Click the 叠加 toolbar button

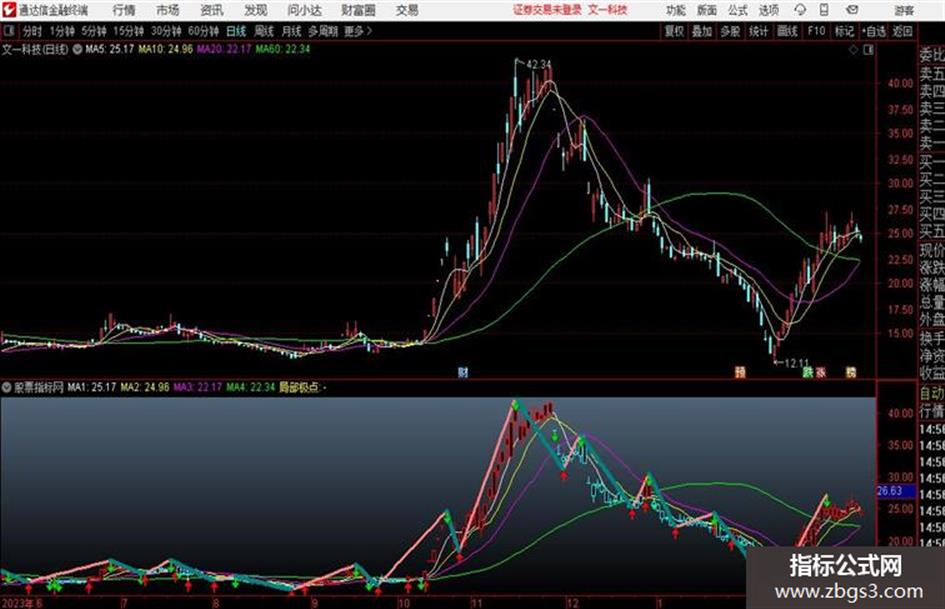tap(702, 31)
